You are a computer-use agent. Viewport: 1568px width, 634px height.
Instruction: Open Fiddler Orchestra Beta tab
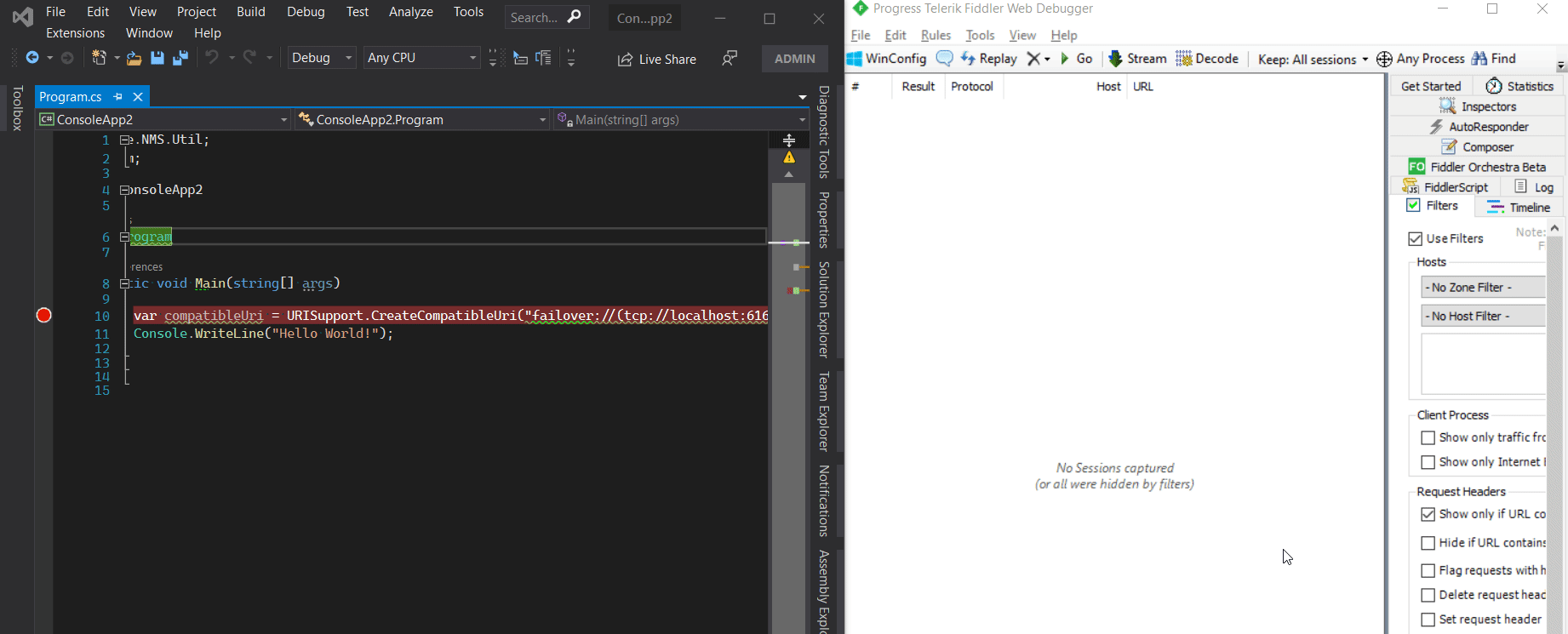coord(1478,167)
